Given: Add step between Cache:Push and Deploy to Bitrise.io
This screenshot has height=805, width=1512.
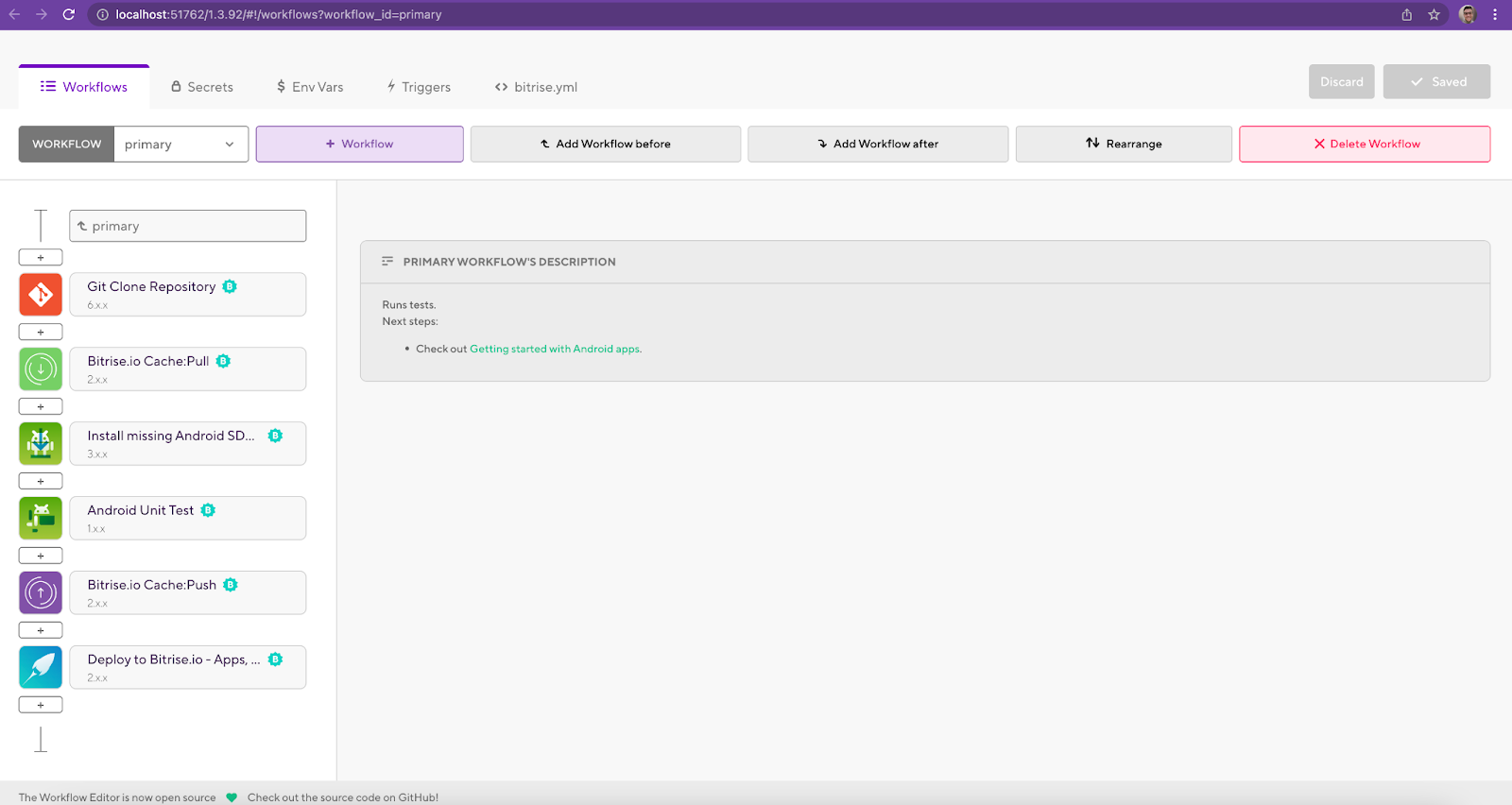Looking at the screenshot, I should tap(41, 630).
